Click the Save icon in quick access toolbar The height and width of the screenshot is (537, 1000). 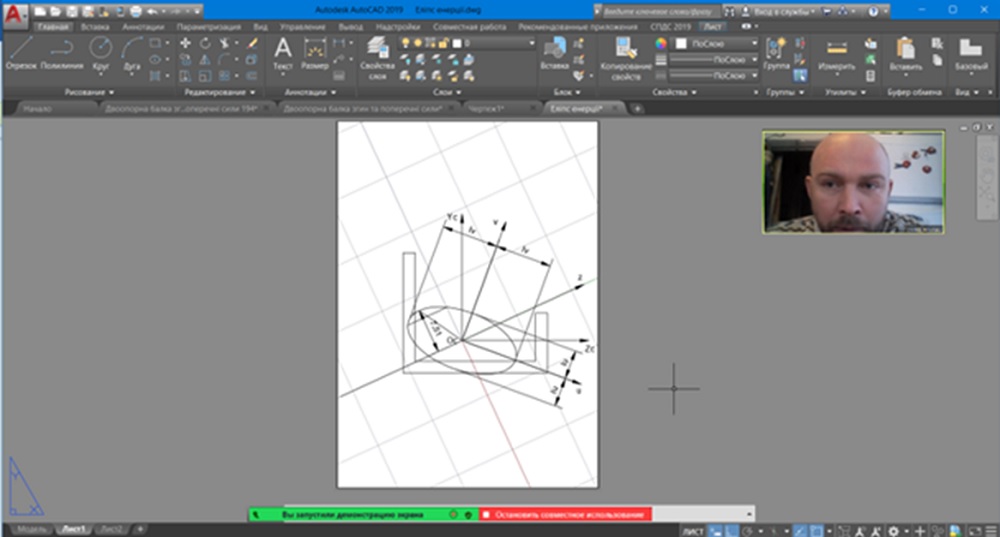[x=73, y=11]
